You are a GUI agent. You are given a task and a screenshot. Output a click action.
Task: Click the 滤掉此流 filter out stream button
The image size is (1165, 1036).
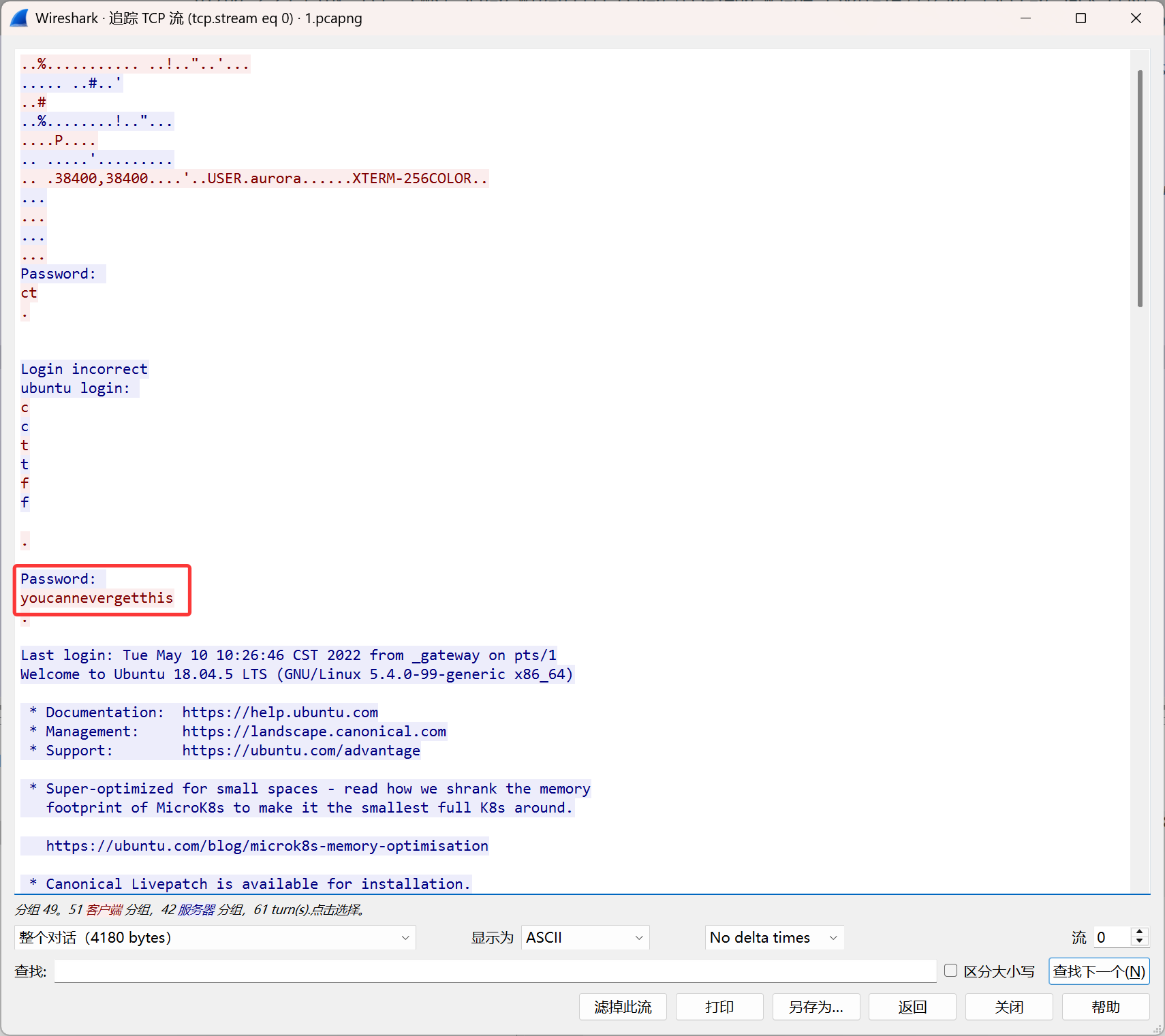coord(623,1007)
